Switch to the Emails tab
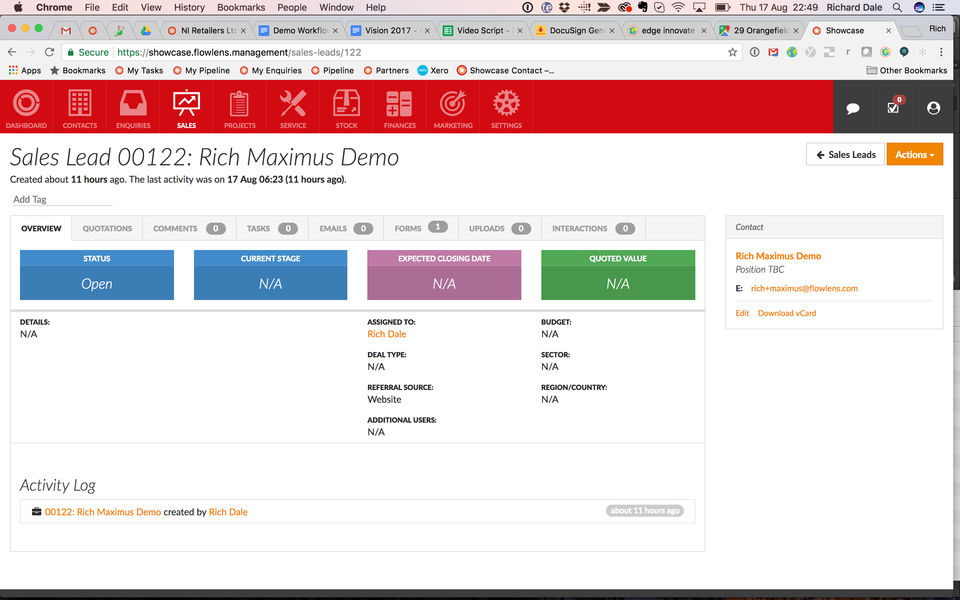 click(x=346, y=228)
